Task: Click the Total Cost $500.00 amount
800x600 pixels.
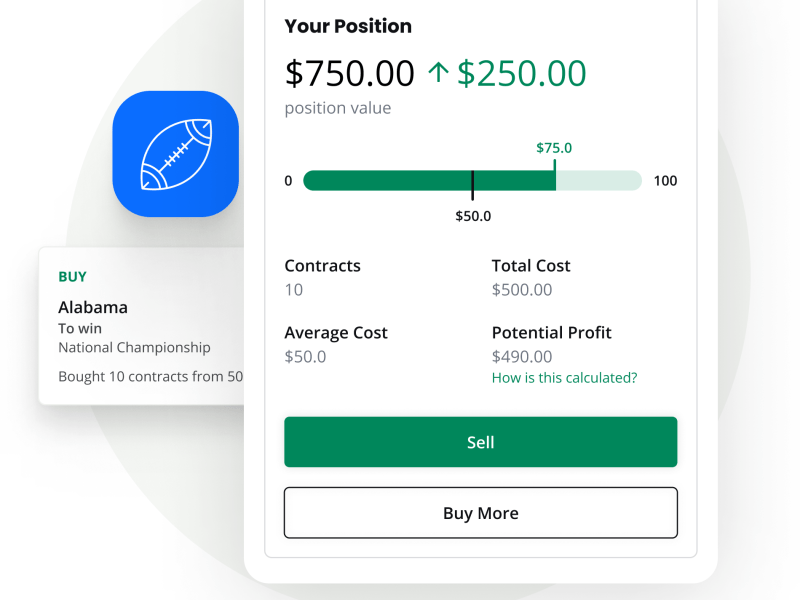Action: (522, 290)
